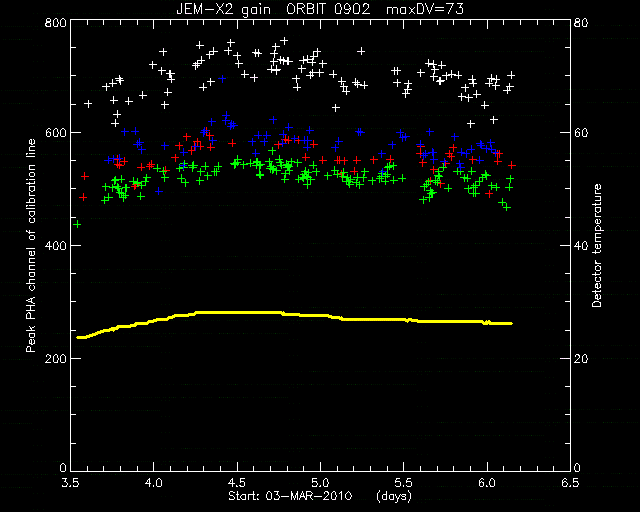The image size is (640, 512).
Task: Select the 'Start: 03-MAR-2010' x-axis caption
Action: coord(290,496)
